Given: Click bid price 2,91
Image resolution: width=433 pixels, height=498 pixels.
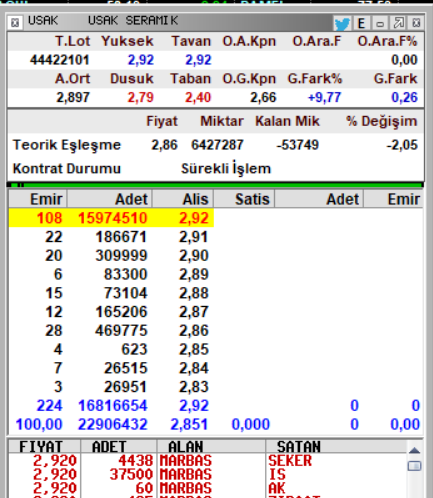Looking at the screenshot, I should pos(194,237).
